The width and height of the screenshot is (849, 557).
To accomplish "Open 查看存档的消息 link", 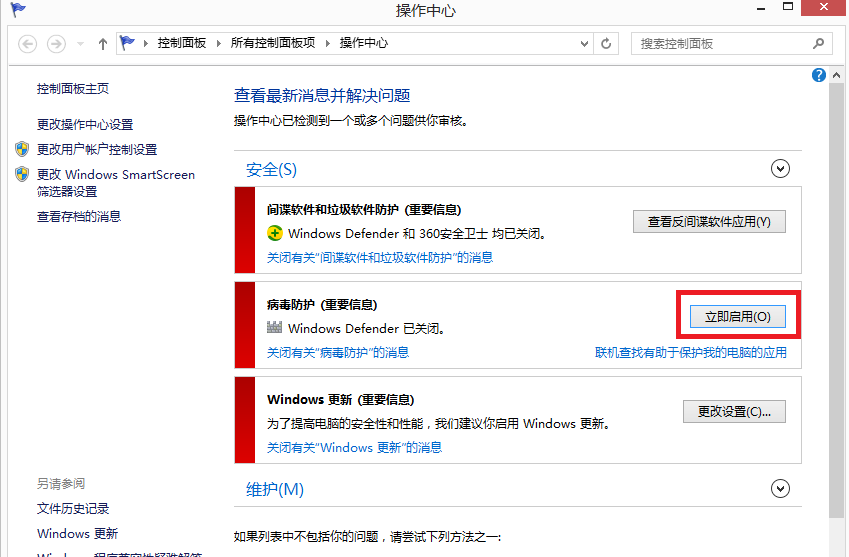I will (79, 217).
